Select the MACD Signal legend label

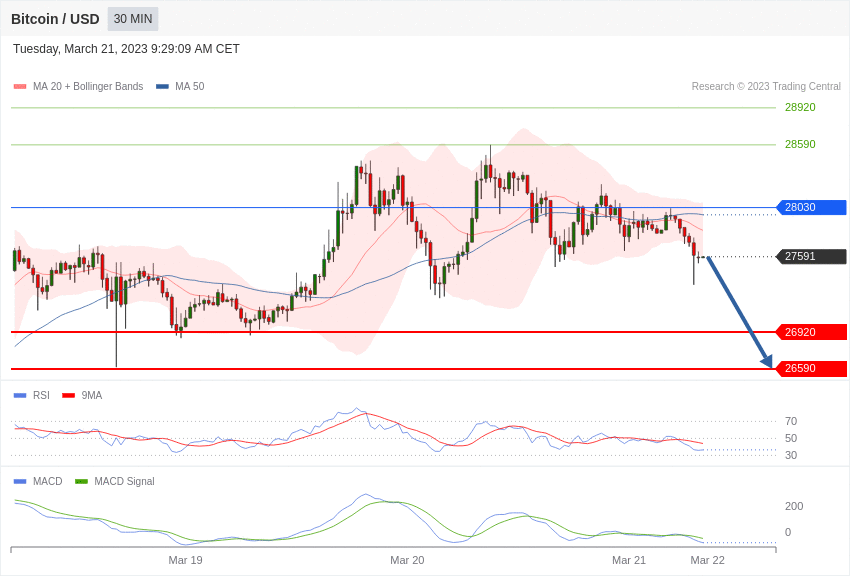click(124, 481)
